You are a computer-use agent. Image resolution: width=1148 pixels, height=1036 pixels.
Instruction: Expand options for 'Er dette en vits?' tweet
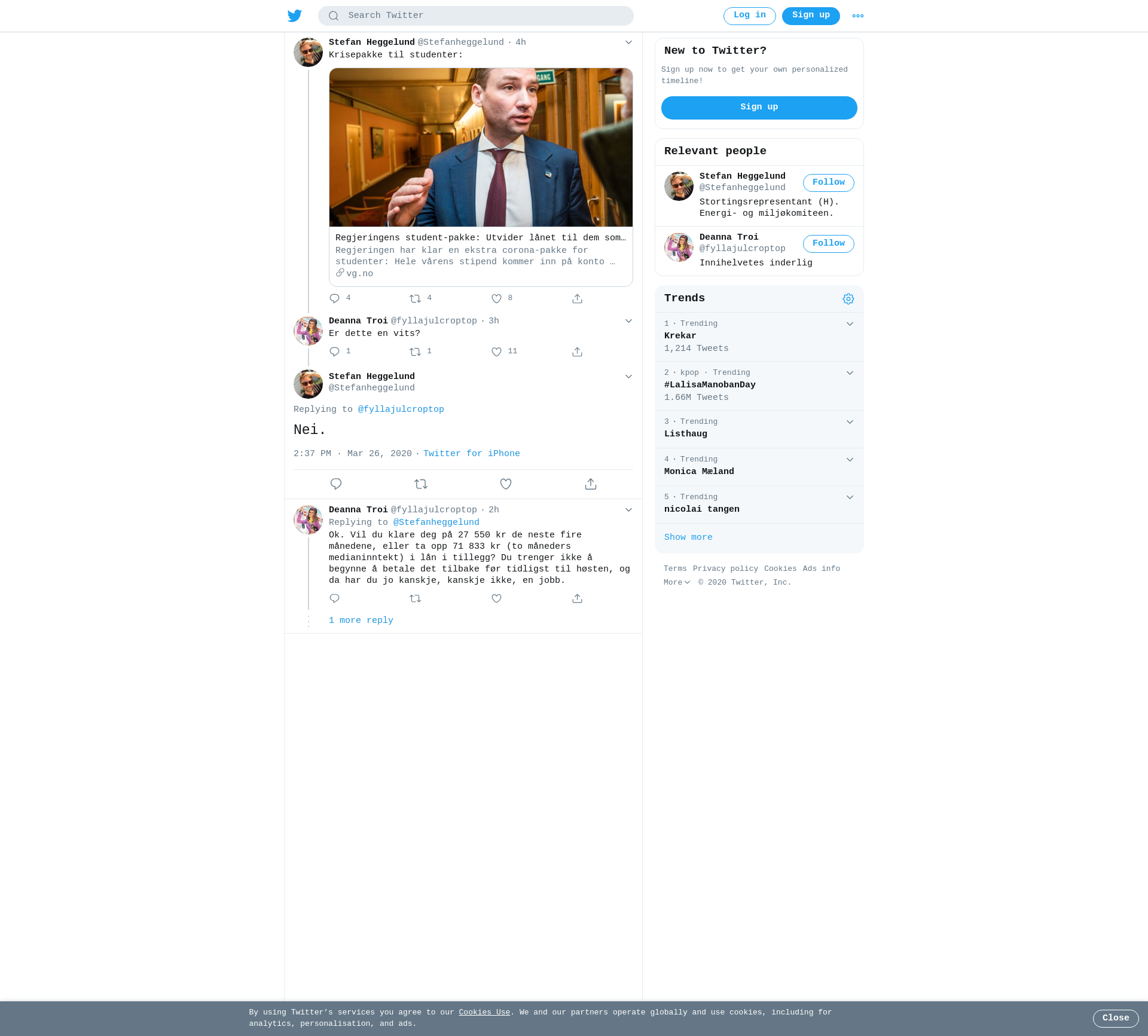(628, 321)
